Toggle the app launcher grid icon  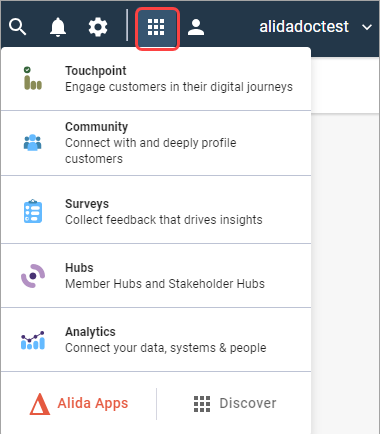[x=157, y=28]
